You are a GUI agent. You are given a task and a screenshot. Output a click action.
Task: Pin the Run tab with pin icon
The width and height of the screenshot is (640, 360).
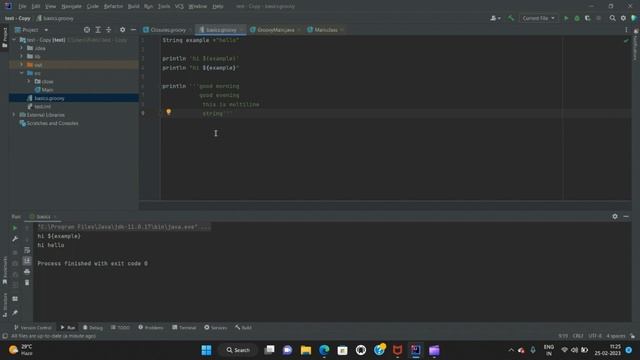click(x=15, y=313)
